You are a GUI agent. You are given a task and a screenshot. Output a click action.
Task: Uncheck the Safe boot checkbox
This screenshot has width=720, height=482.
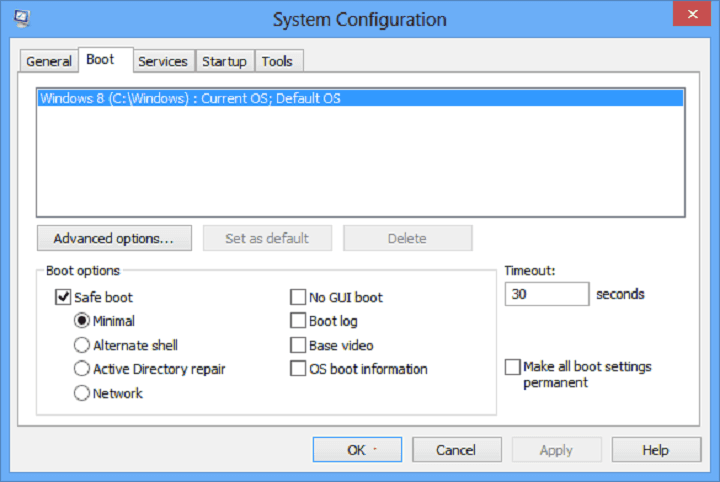click(63, 297)
